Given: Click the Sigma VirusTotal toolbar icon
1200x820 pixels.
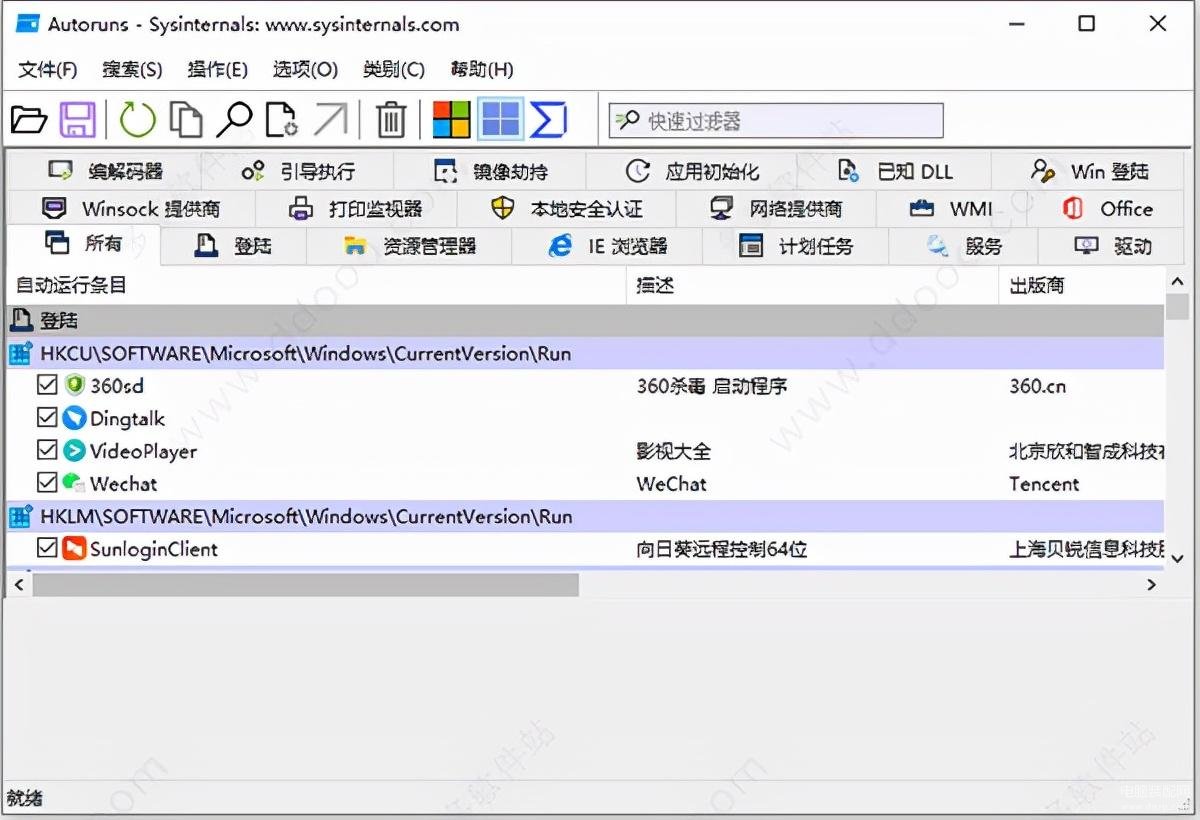Looking at the screenshot, I should tap(548, 120).
